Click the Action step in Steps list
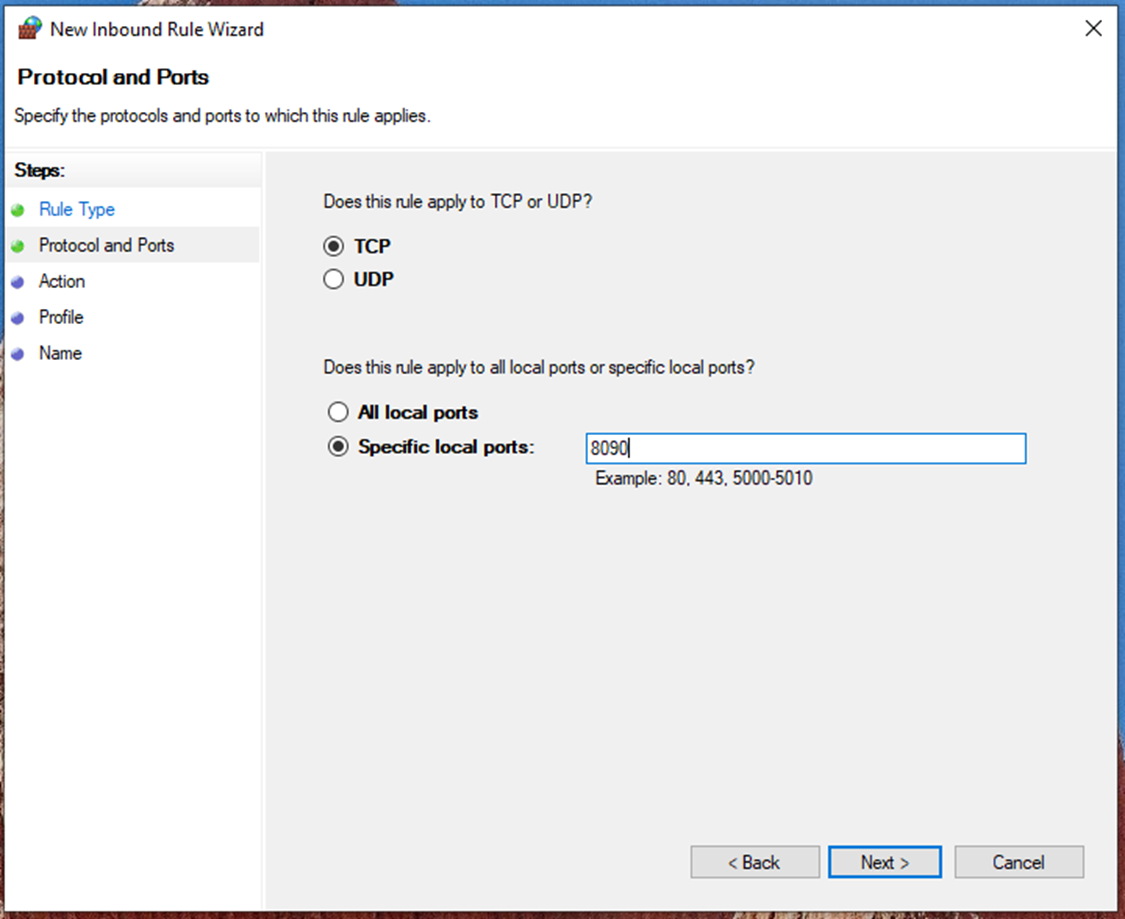Image resolution: width=1125 pixels, height=919 pixels. [62, 281]
